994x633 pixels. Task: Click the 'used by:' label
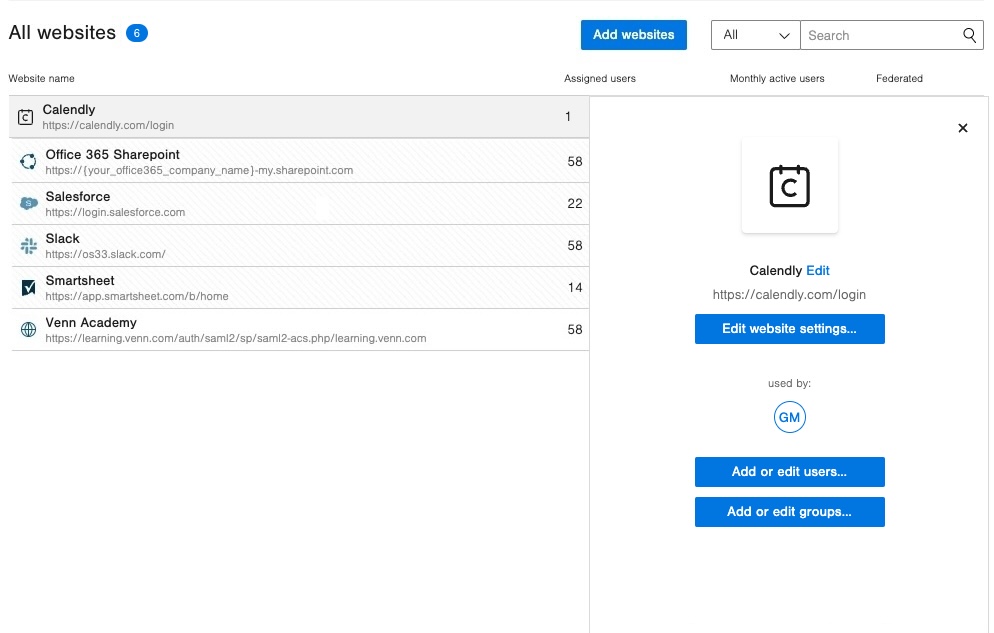tap(789, 383)
